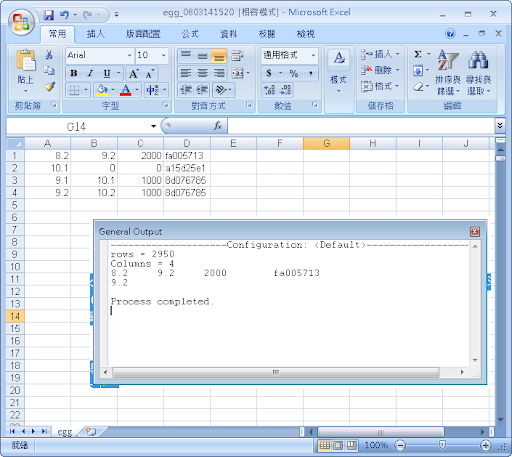This screenshot has width=512, height=457.
Task: Toggle top vertical alignment
Action: [x=186, y=56]
